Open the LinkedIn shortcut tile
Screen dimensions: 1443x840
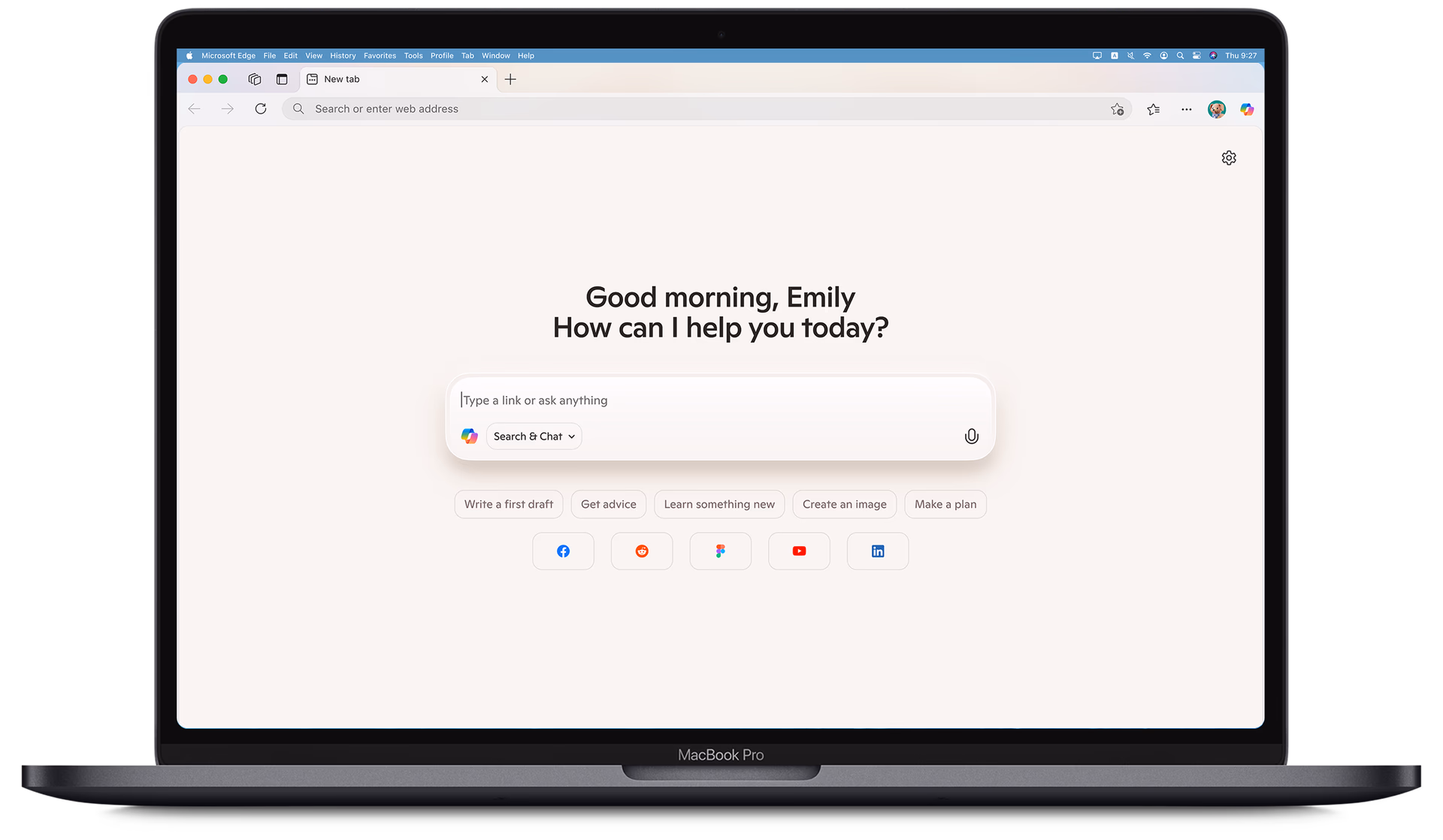877,551
